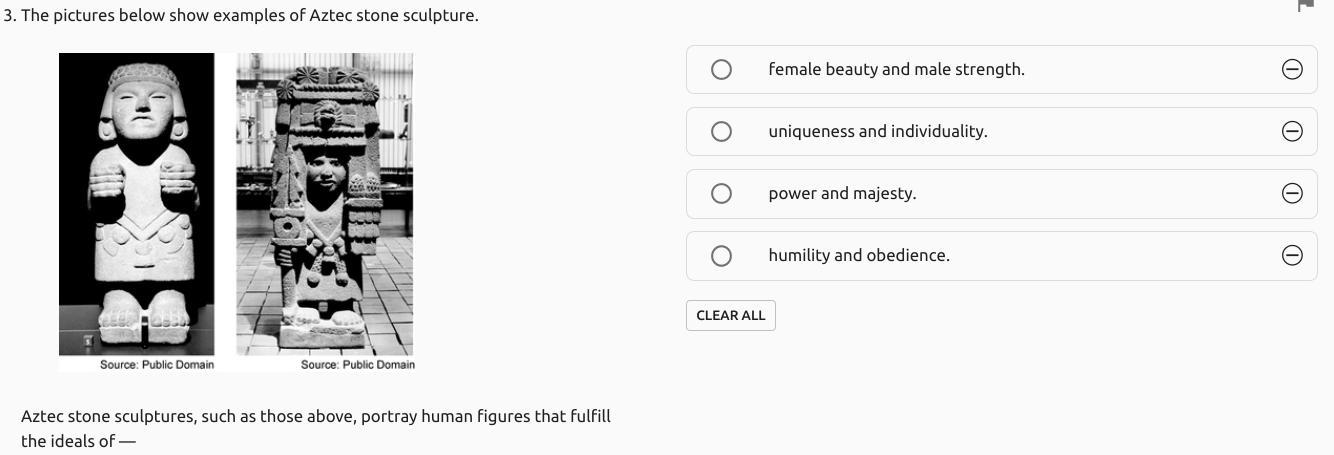This screenshot has width=1334, height=455.
Task: Pick the "humility and obedience" radio button
Action: 721,255
